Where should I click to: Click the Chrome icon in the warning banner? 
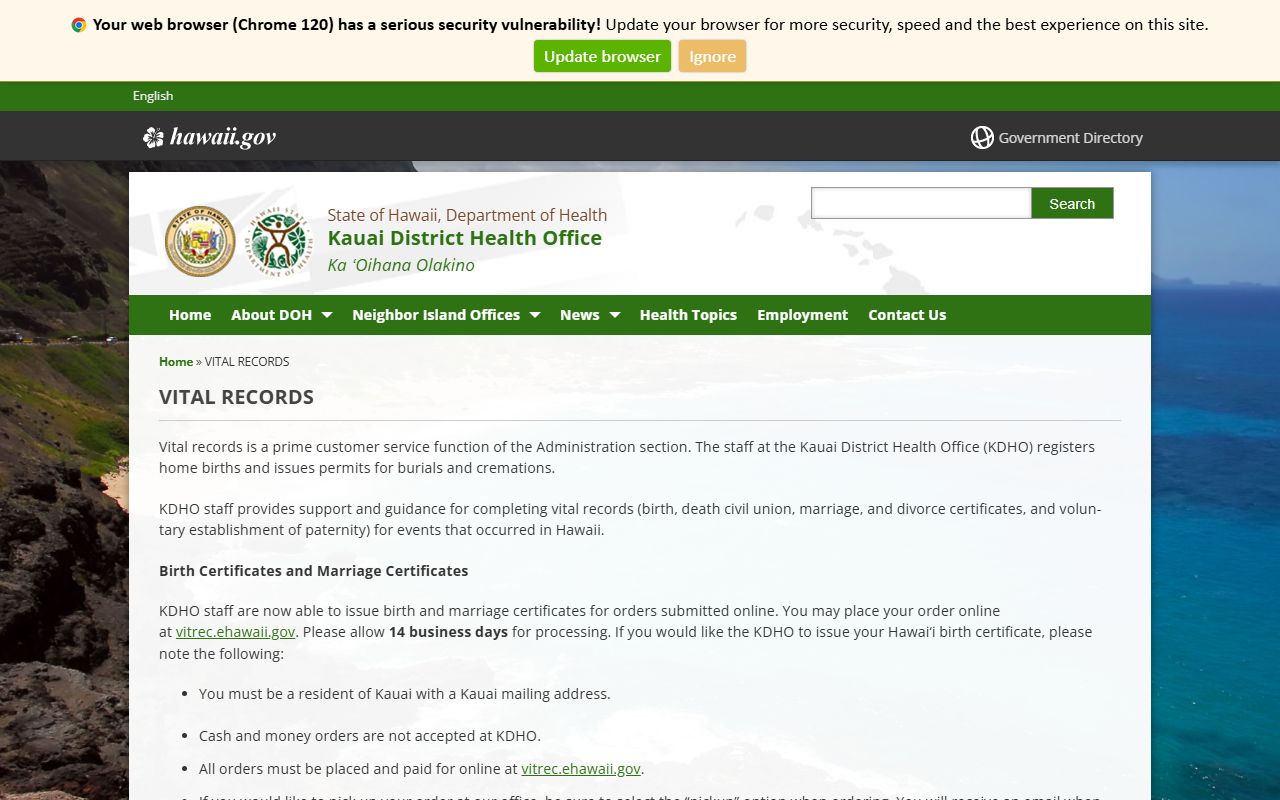coord(79,25)
